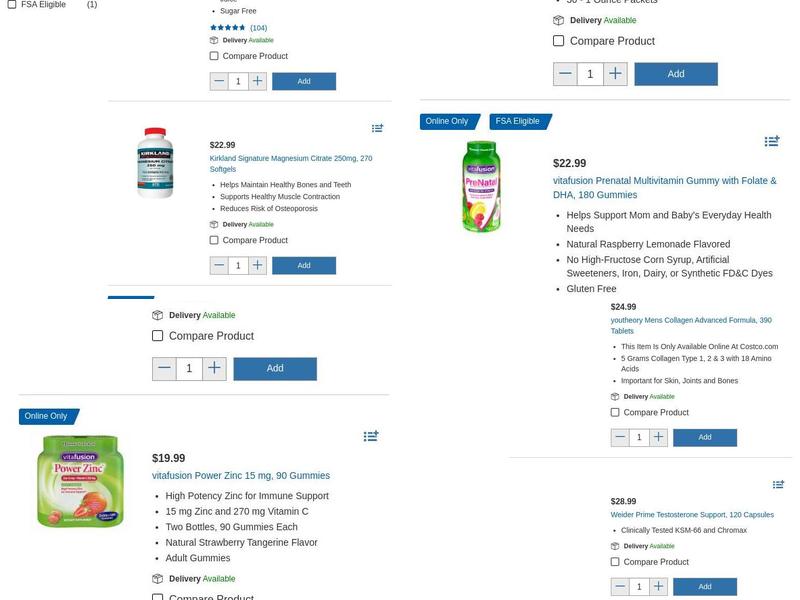Increase Kirkland Magnesium Citrate quantity

(x=257, y=265)
